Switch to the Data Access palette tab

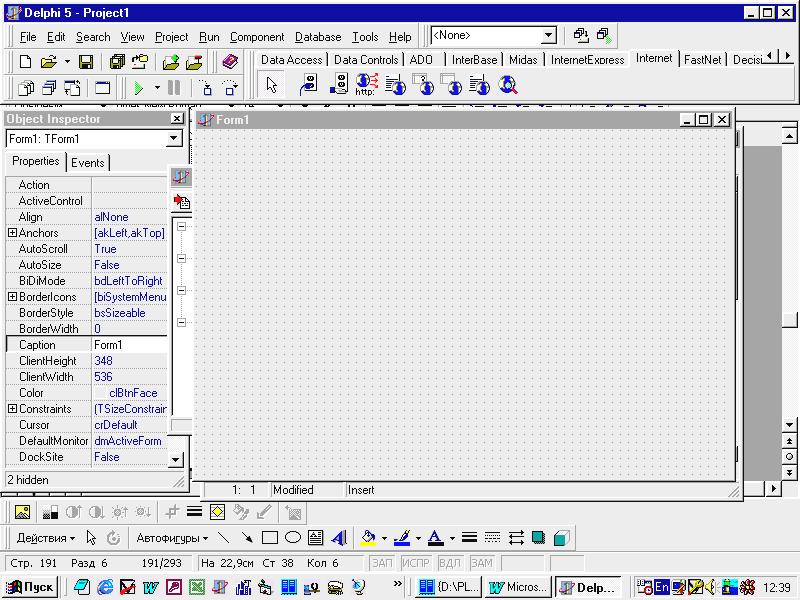291,60
